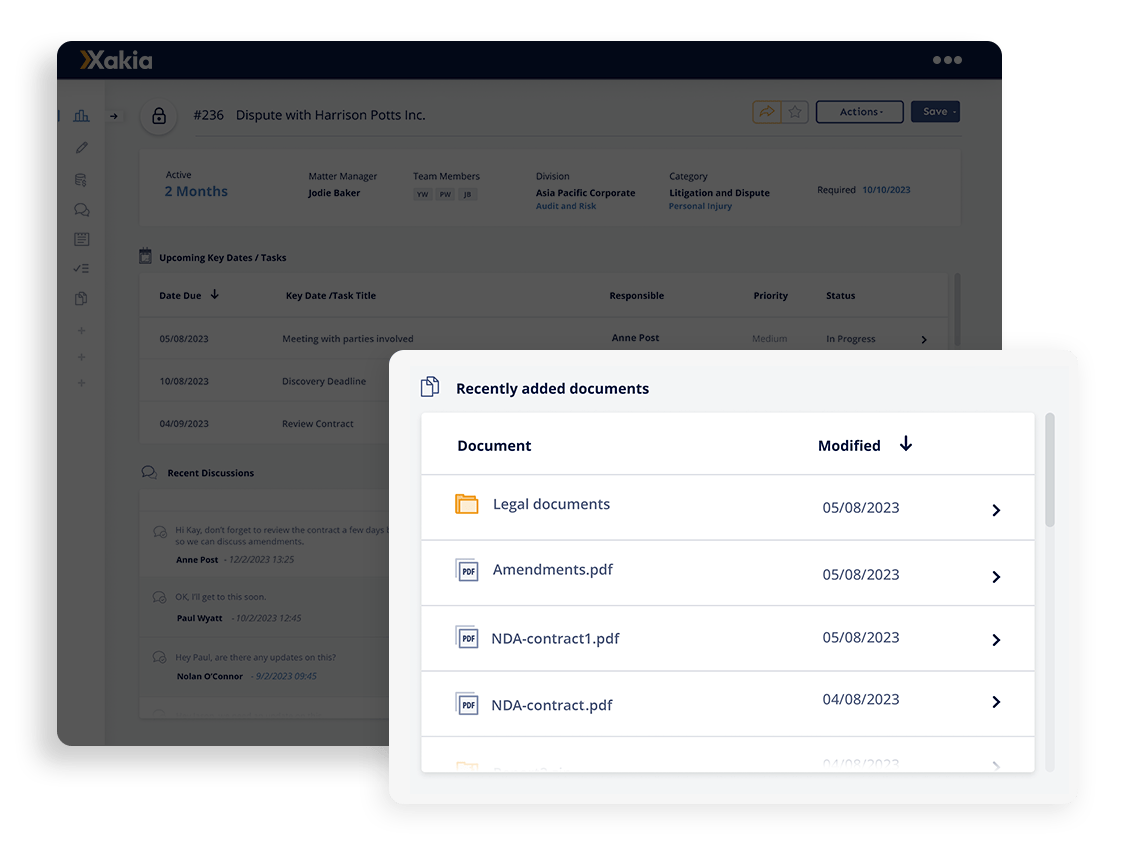Select the pencil edit icon in sidebar
1133x855 pixels.
[82, 147]
